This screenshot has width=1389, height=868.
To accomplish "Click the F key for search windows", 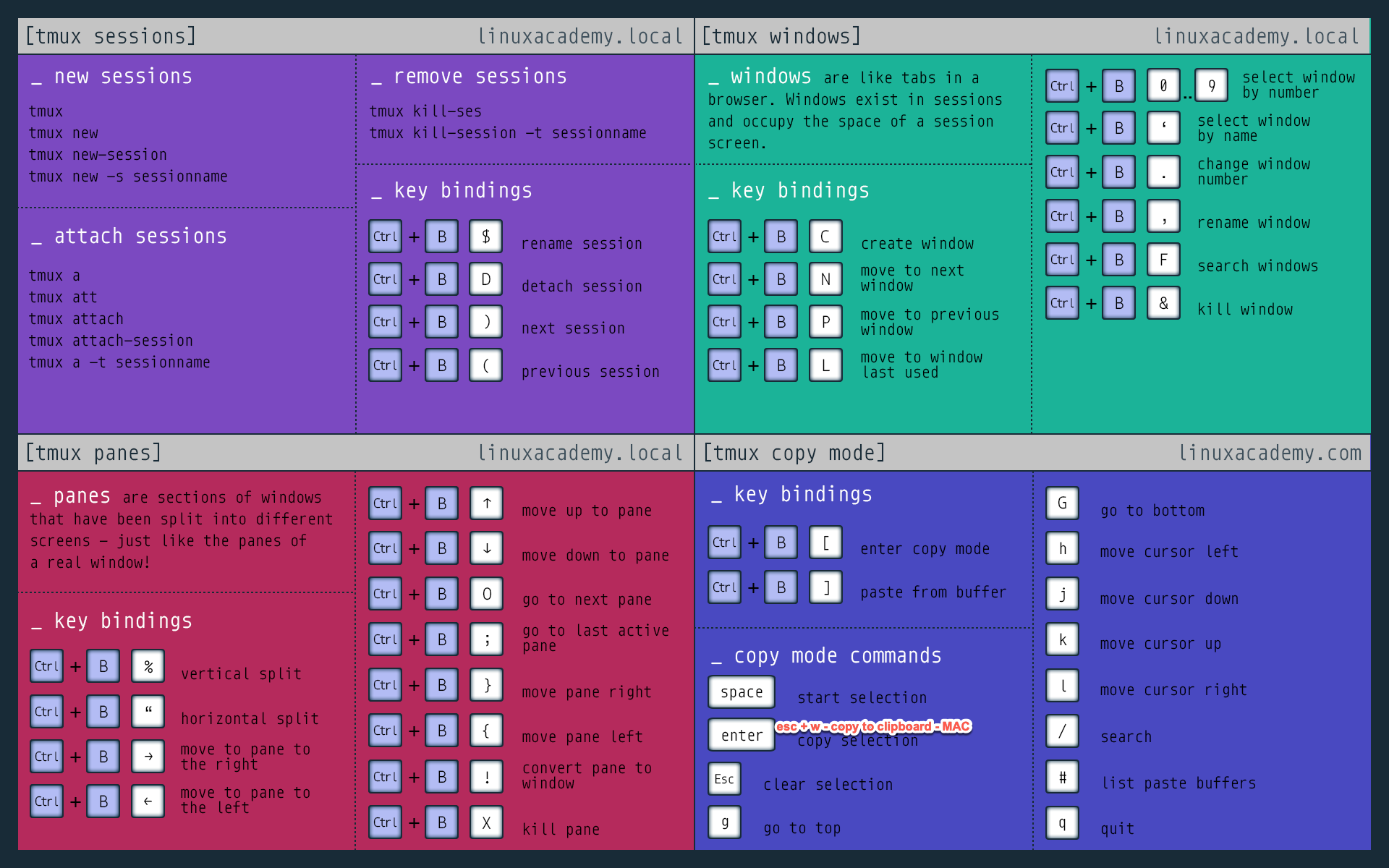I will [x=1163, y=260].
